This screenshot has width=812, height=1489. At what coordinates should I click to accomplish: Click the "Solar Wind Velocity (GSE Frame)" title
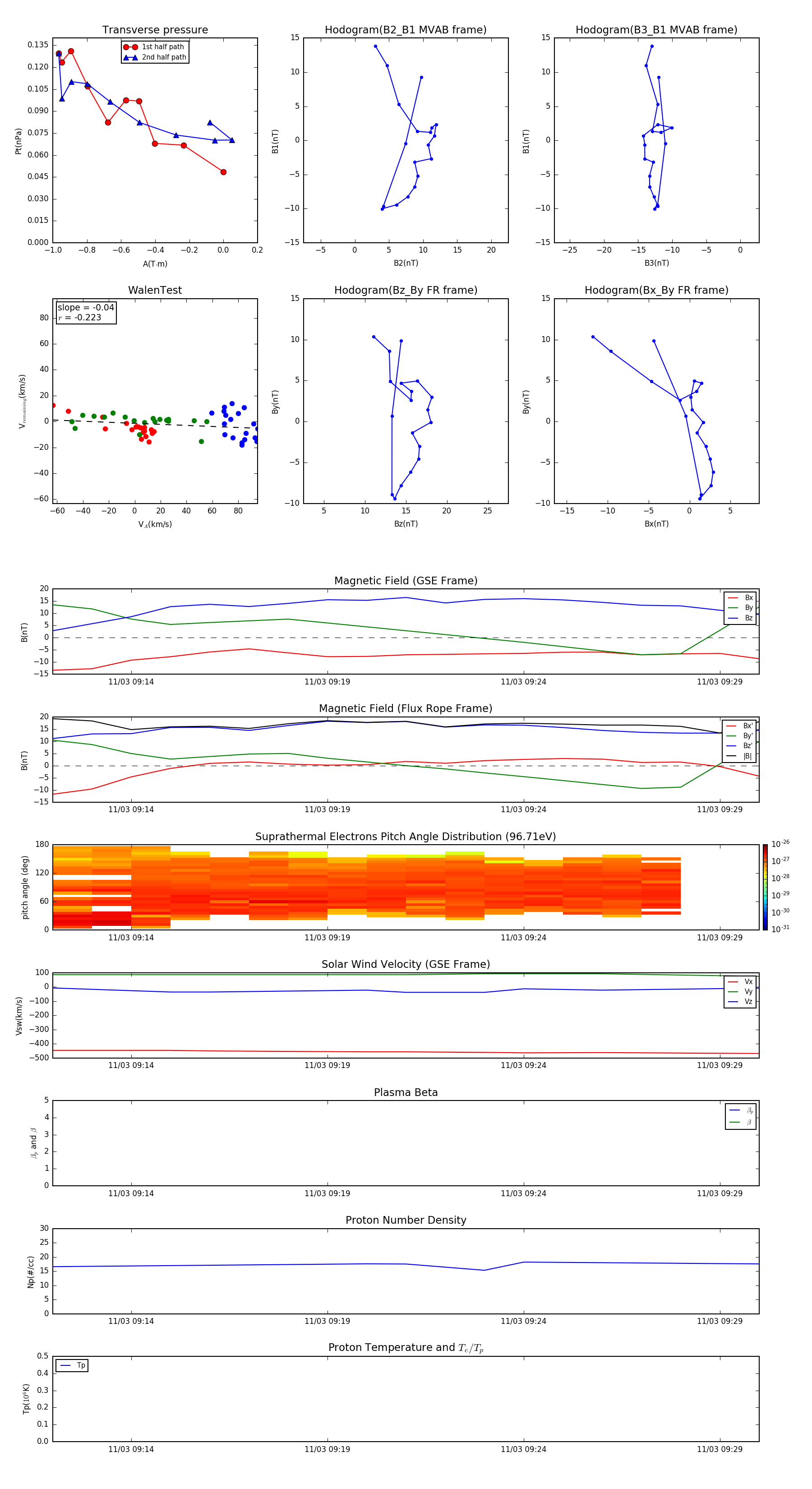pyautogui.click(x=406, y=964)
